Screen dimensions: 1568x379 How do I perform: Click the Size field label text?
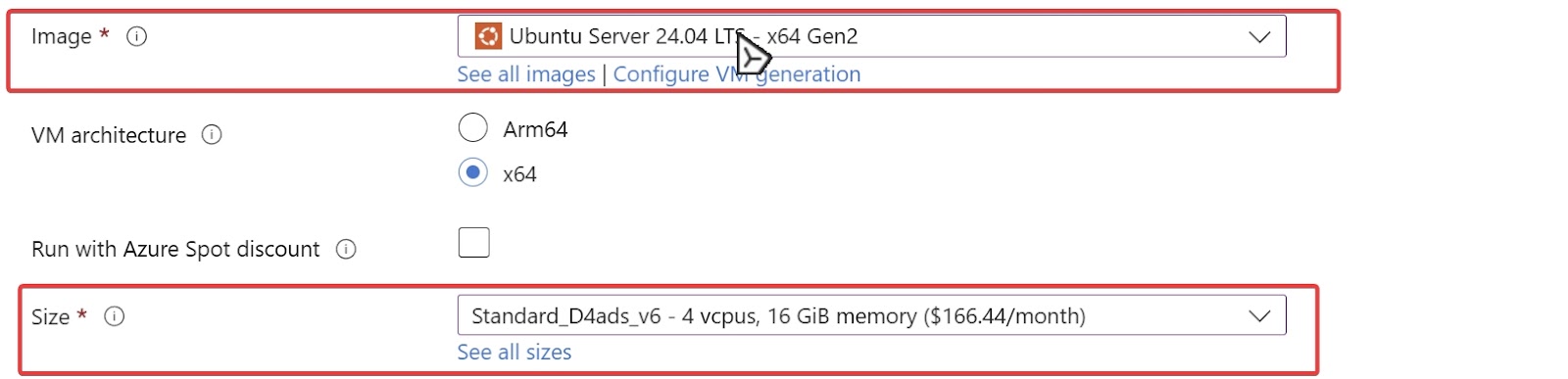[x=50, y=316]
